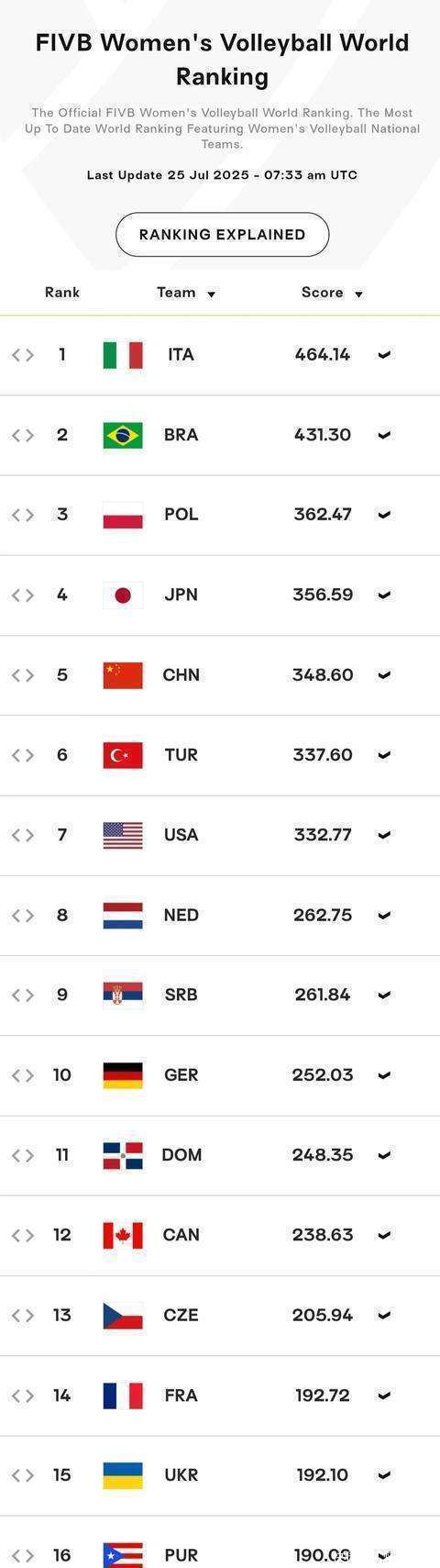Image resolution: width=440 pixels, height=1568 pixels.
Task: Expand the ITA row details chevron
Action: pos(384,355)
